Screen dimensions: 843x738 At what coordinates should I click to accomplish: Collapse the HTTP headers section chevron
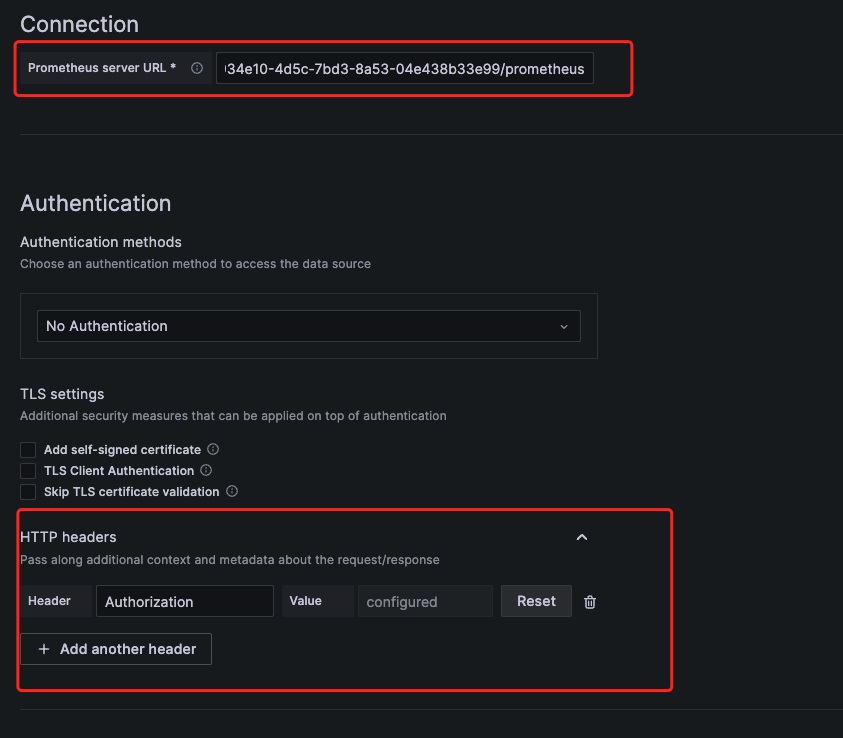pyautogui.click(x=582, y=537)
